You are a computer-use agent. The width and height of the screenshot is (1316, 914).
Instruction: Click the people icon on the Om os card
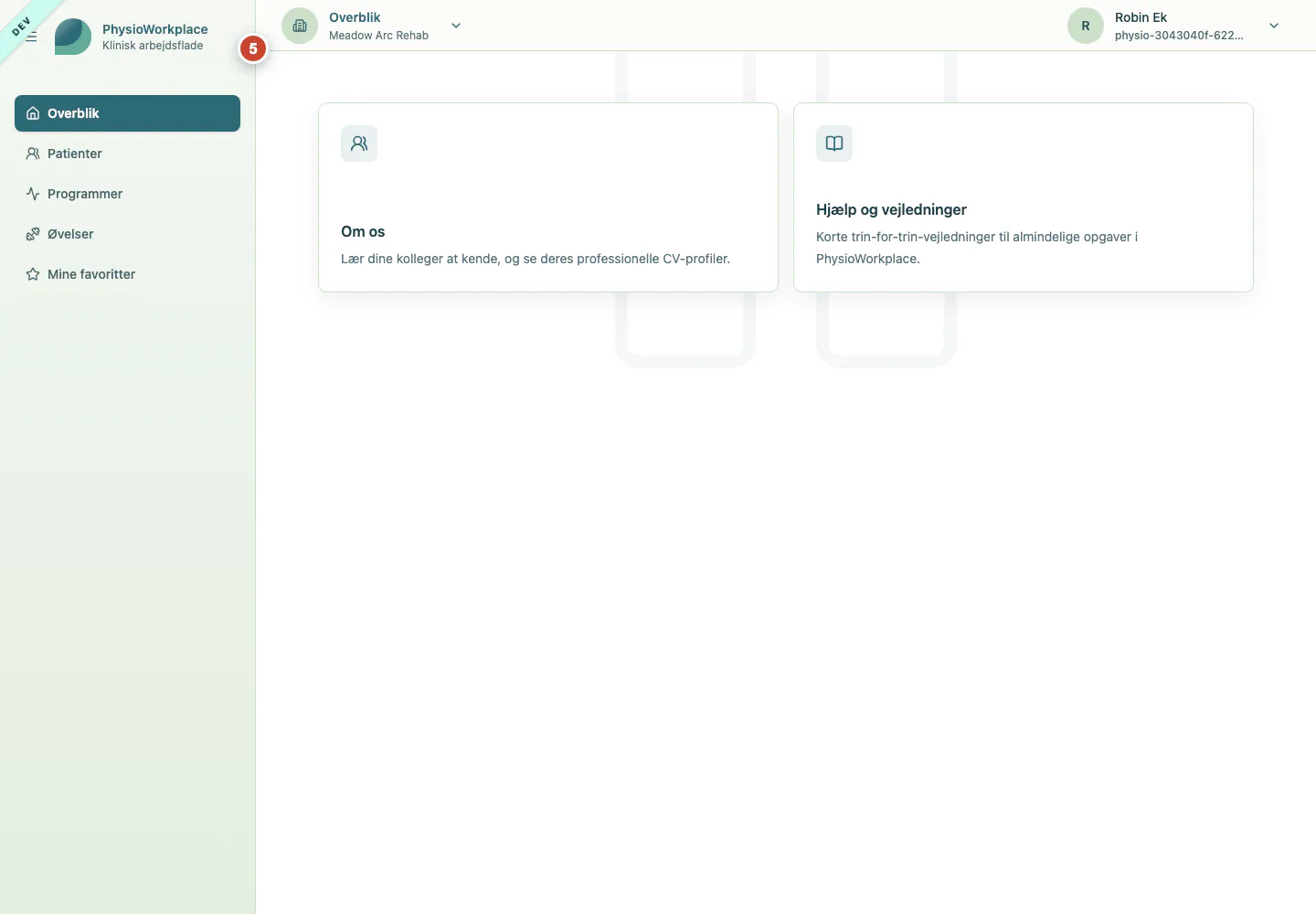[x=359, y=143]
